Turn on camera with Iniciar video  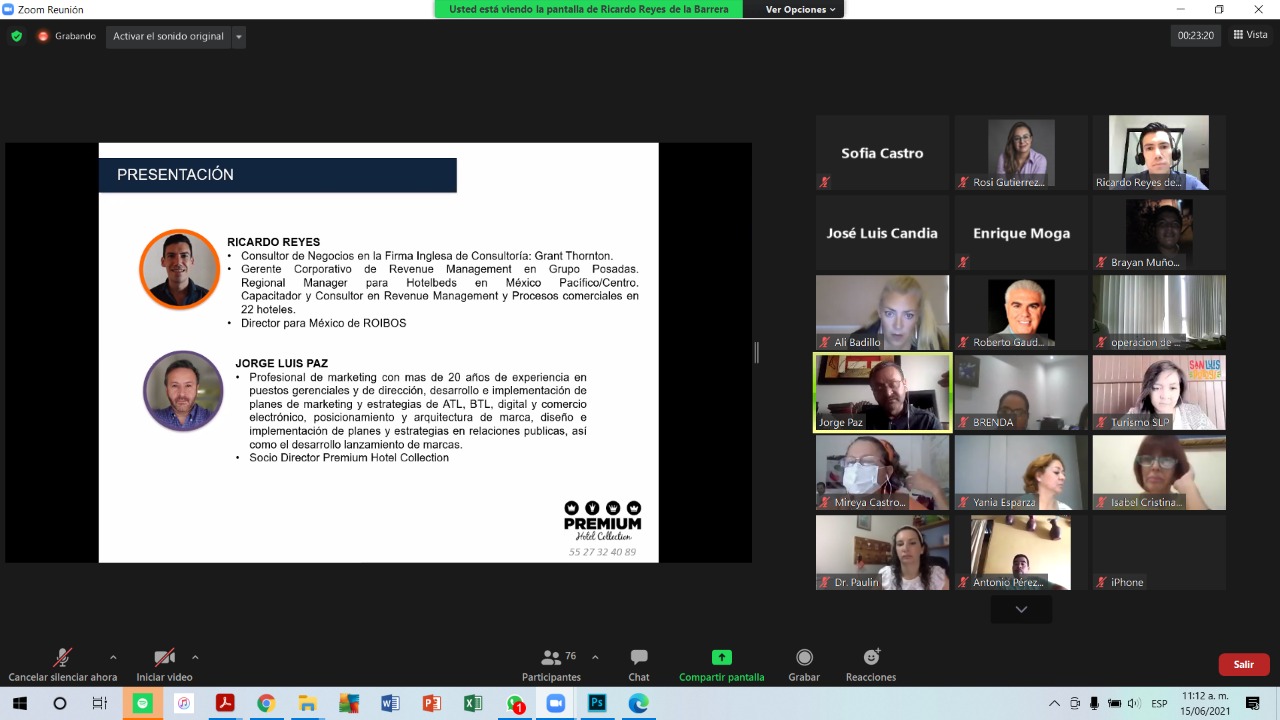click(x=164, y=664)
